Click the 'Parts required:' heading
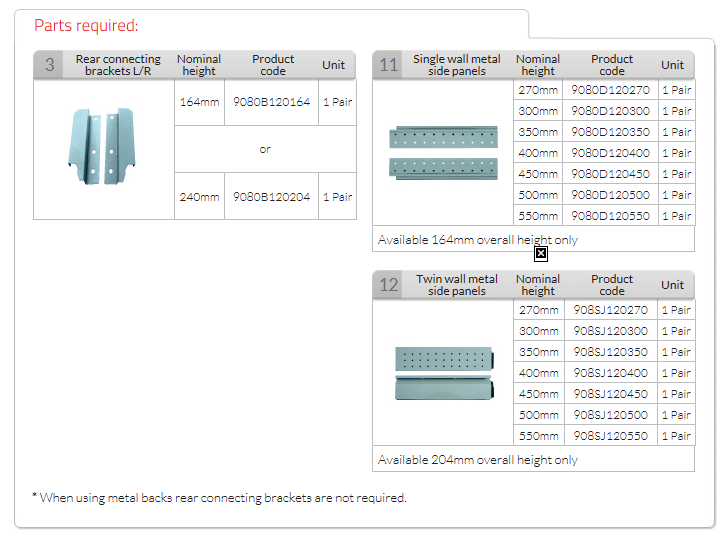This screenshot has width=728, height=540. (86, 26)
